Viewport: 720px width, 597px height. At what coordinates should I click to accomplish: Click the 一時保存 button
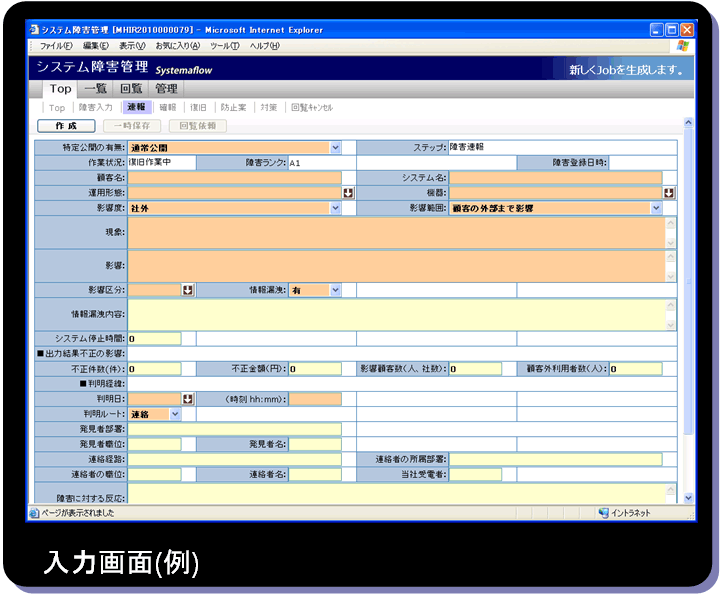[x=132, y=126]
